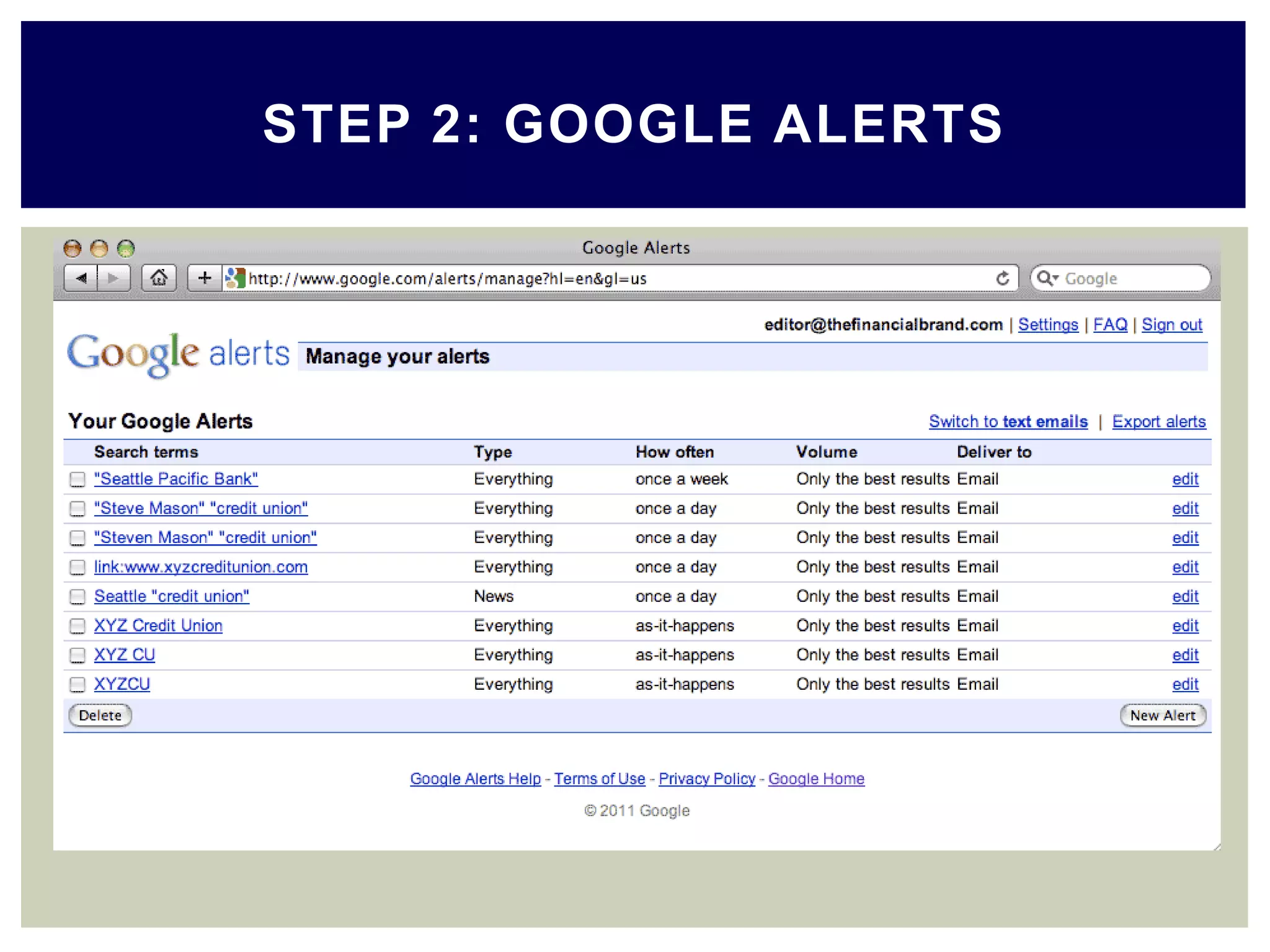
Task: Tick the checkbox for XYZ Credit Union
Action: click(x=78, y=626)
